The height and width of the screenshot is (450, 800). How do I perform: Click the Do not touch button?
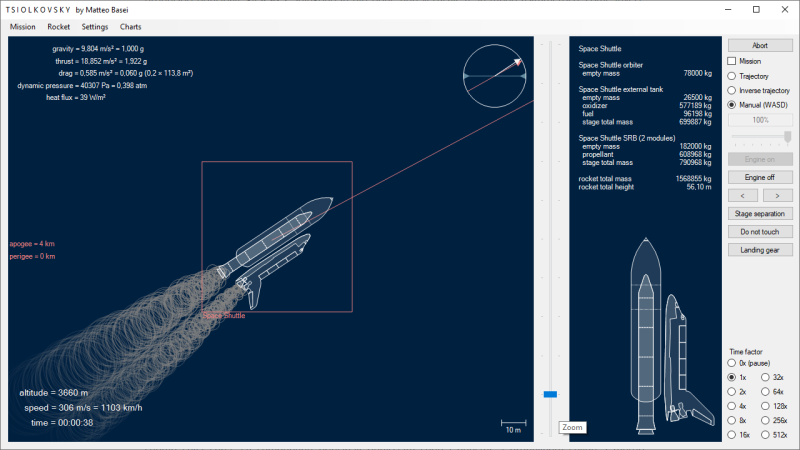coord(760,232)
